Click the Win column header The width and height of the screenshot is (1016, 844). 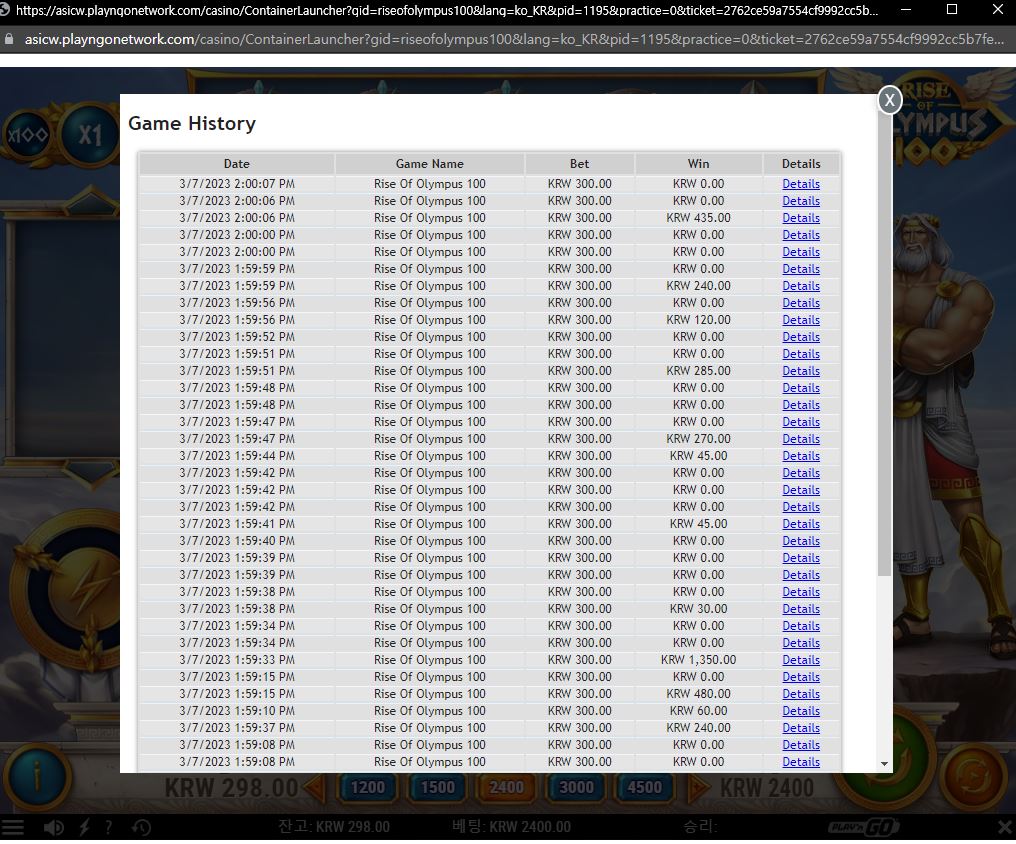[698, 164]
